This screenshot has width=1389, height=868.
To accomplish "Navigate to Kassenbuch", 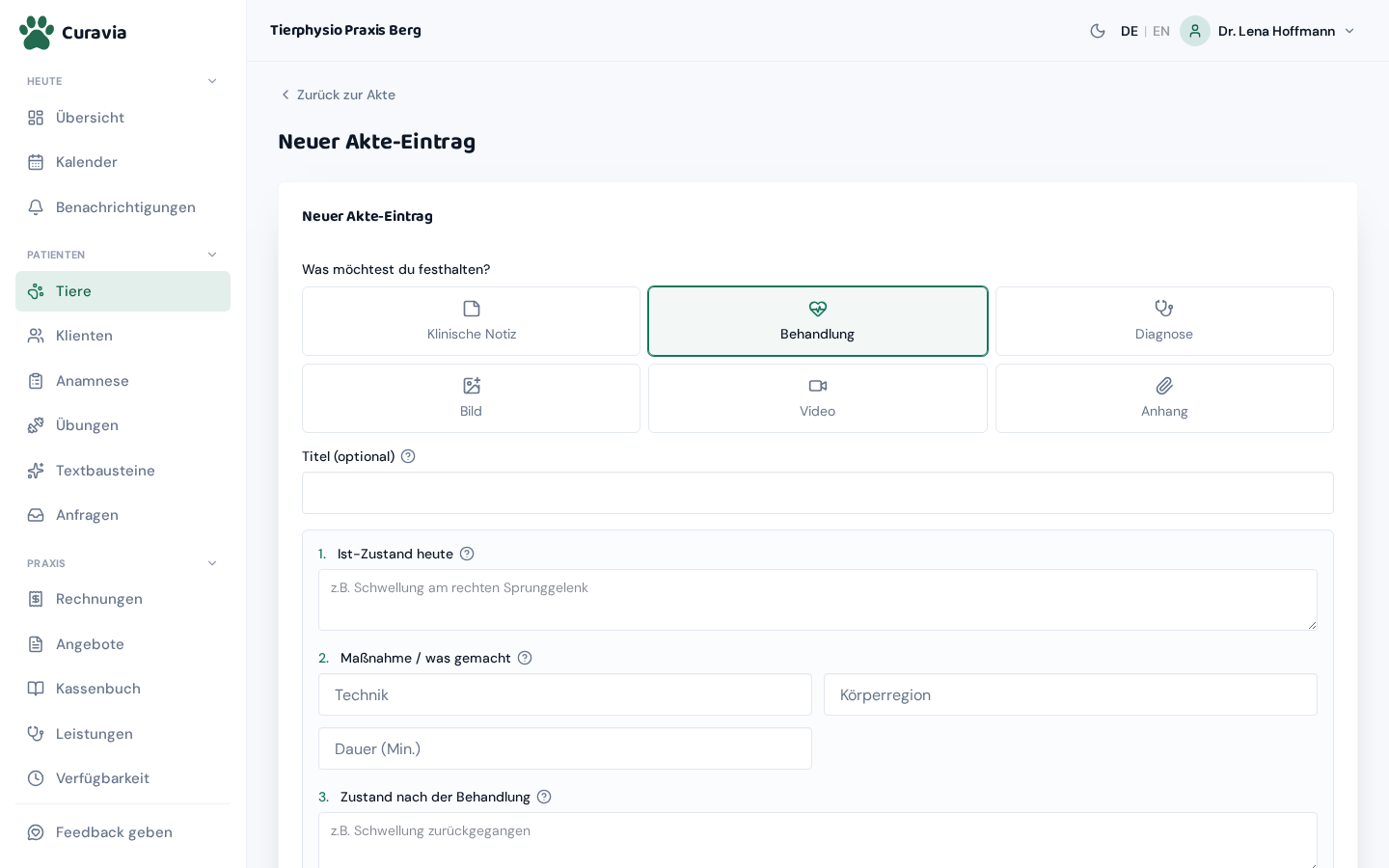I will pyautogui.click(x=123, y=689).
